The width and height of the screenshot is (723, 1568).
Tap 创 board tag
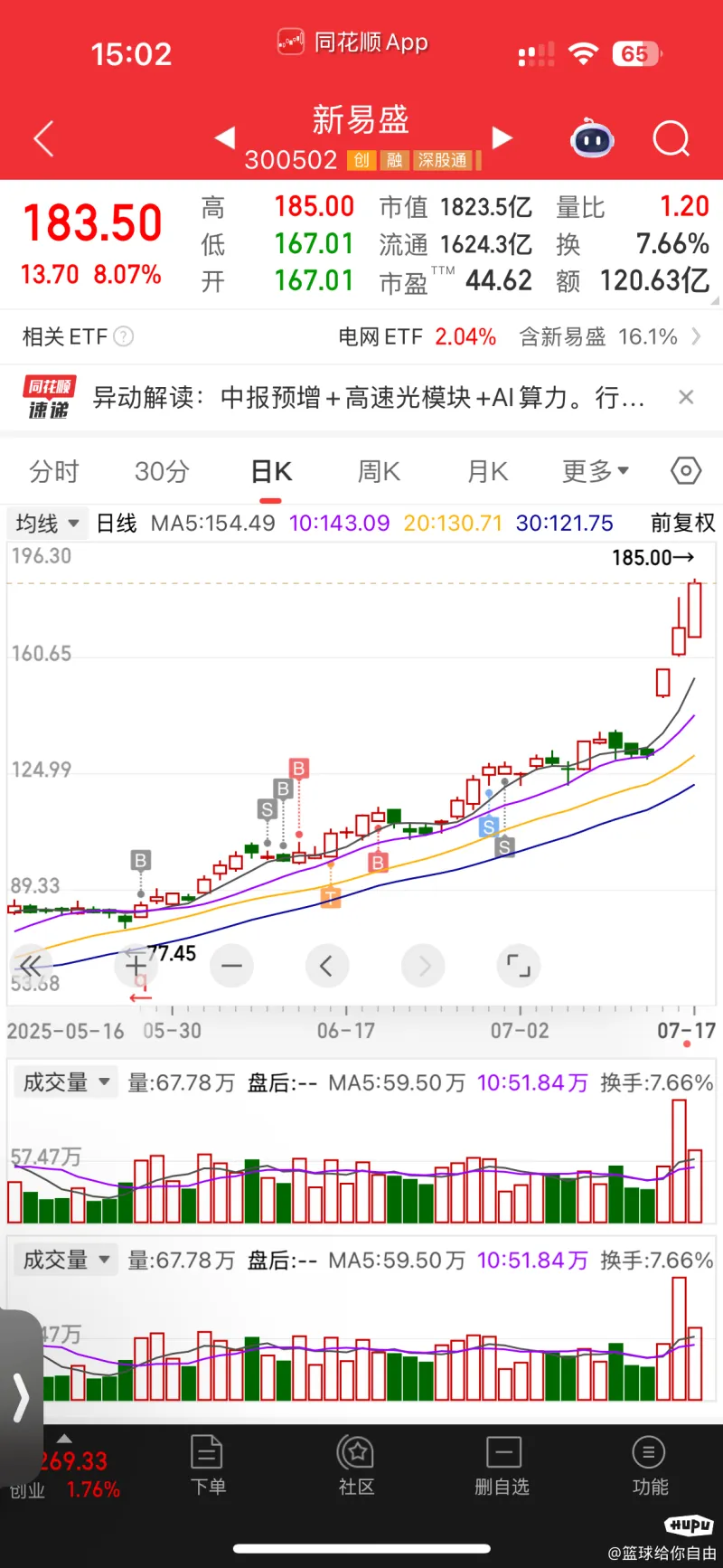tap(361, 160)
